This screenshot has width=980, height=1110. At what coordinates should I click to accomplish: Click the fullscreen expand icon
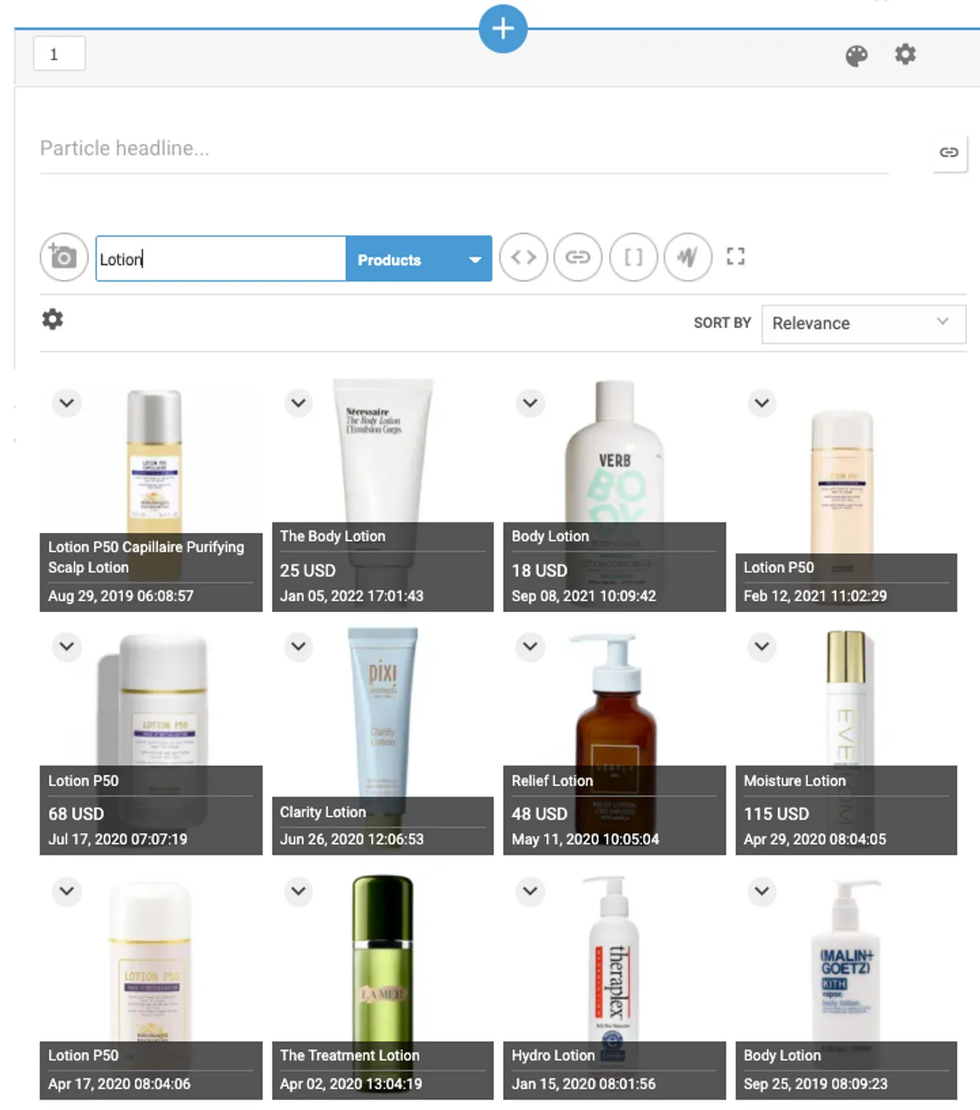[735, 257]
